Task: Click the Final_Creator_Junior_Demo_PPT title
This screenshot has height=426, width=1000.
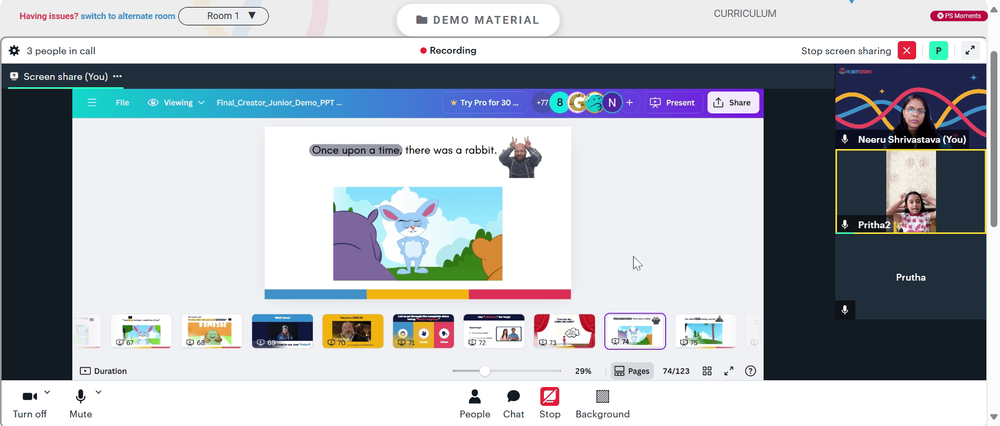Action: click(279, 103)
